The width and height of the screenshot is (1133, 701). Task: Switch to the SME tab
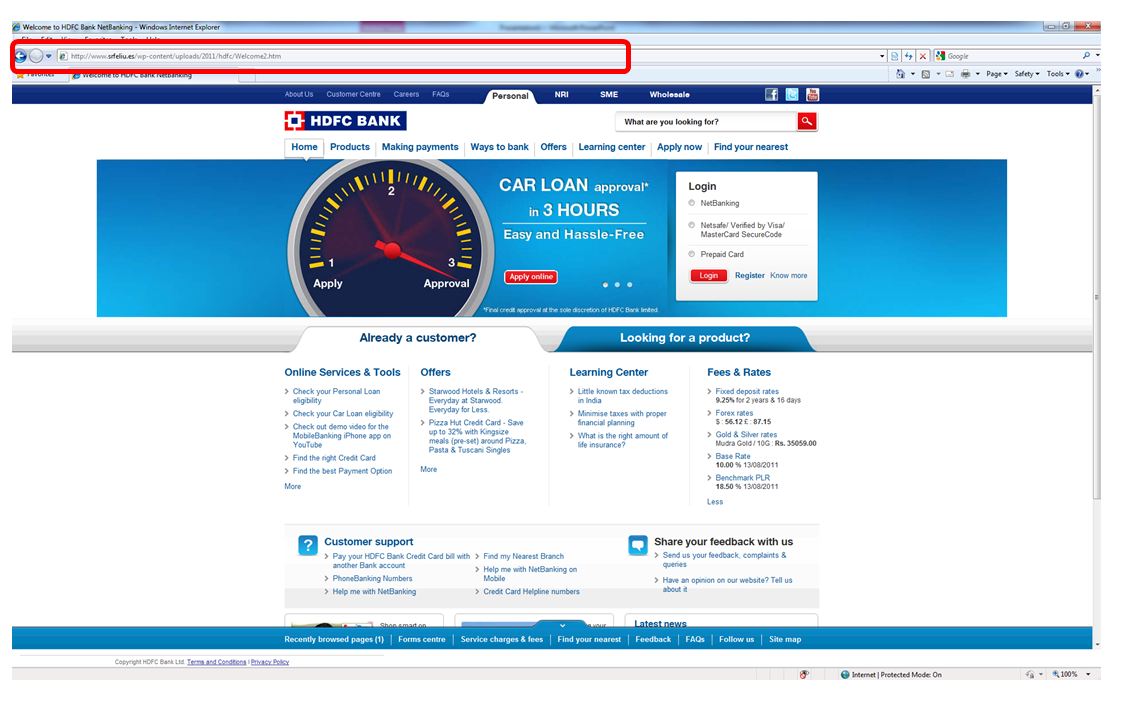coord(609,95)
